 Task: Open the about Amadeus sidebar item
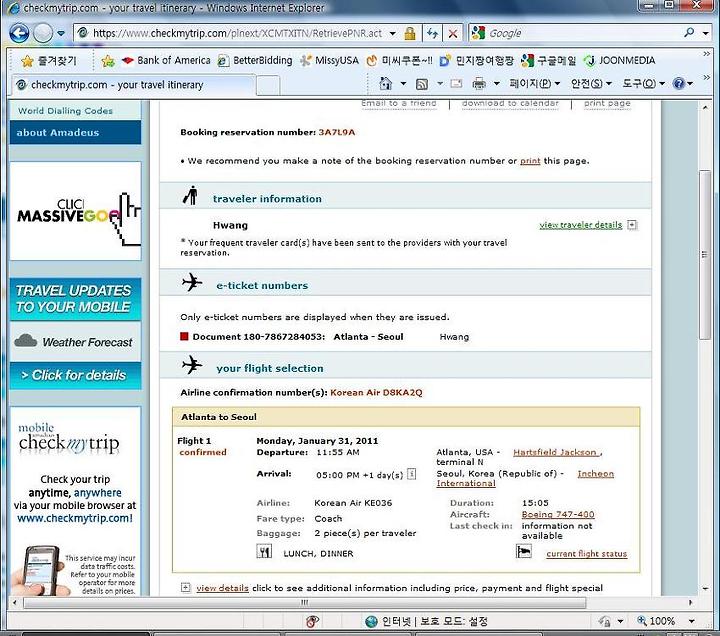pyautogui.click(x=75, y=133)
